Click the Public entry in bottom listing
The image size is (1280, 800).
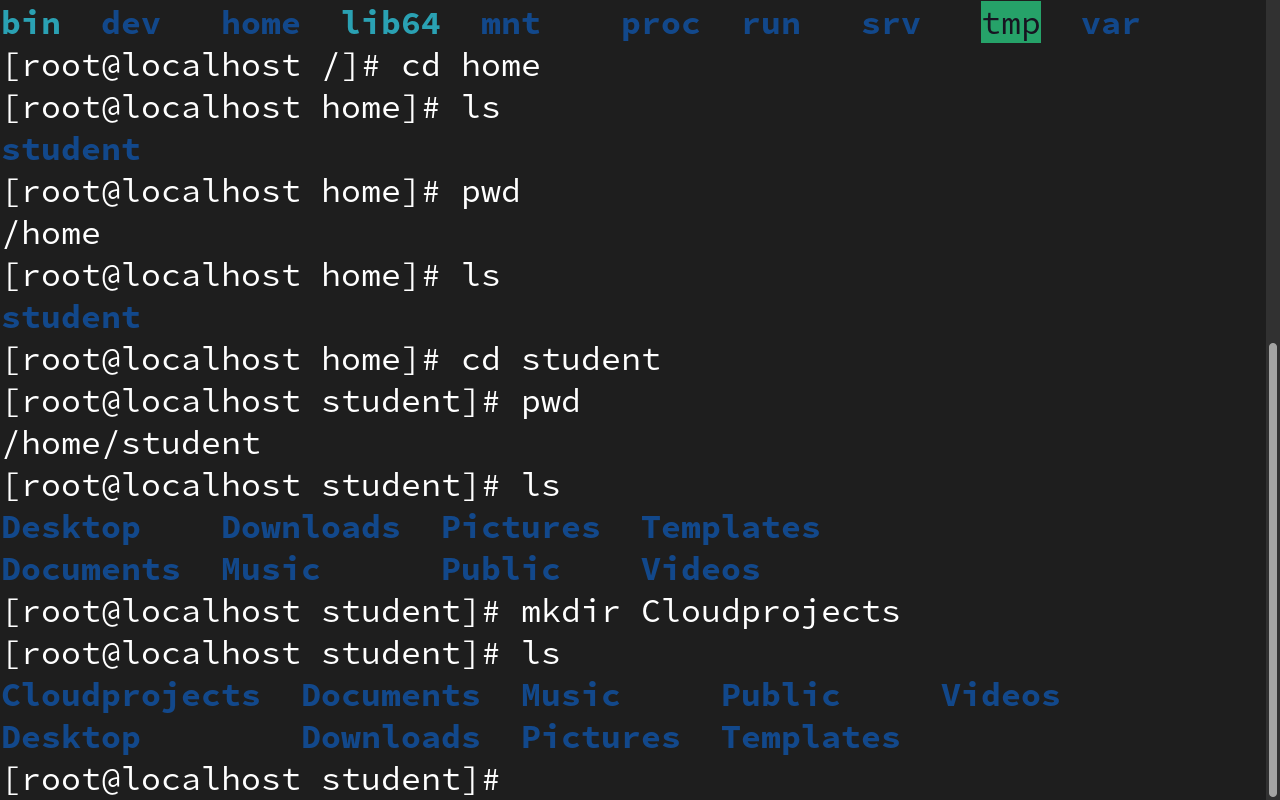click(780, 695)
